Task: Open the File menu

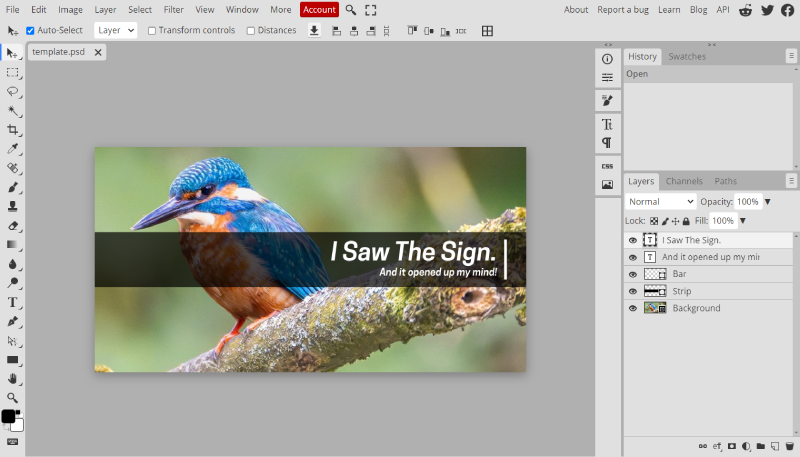Action: coord(12,10)
